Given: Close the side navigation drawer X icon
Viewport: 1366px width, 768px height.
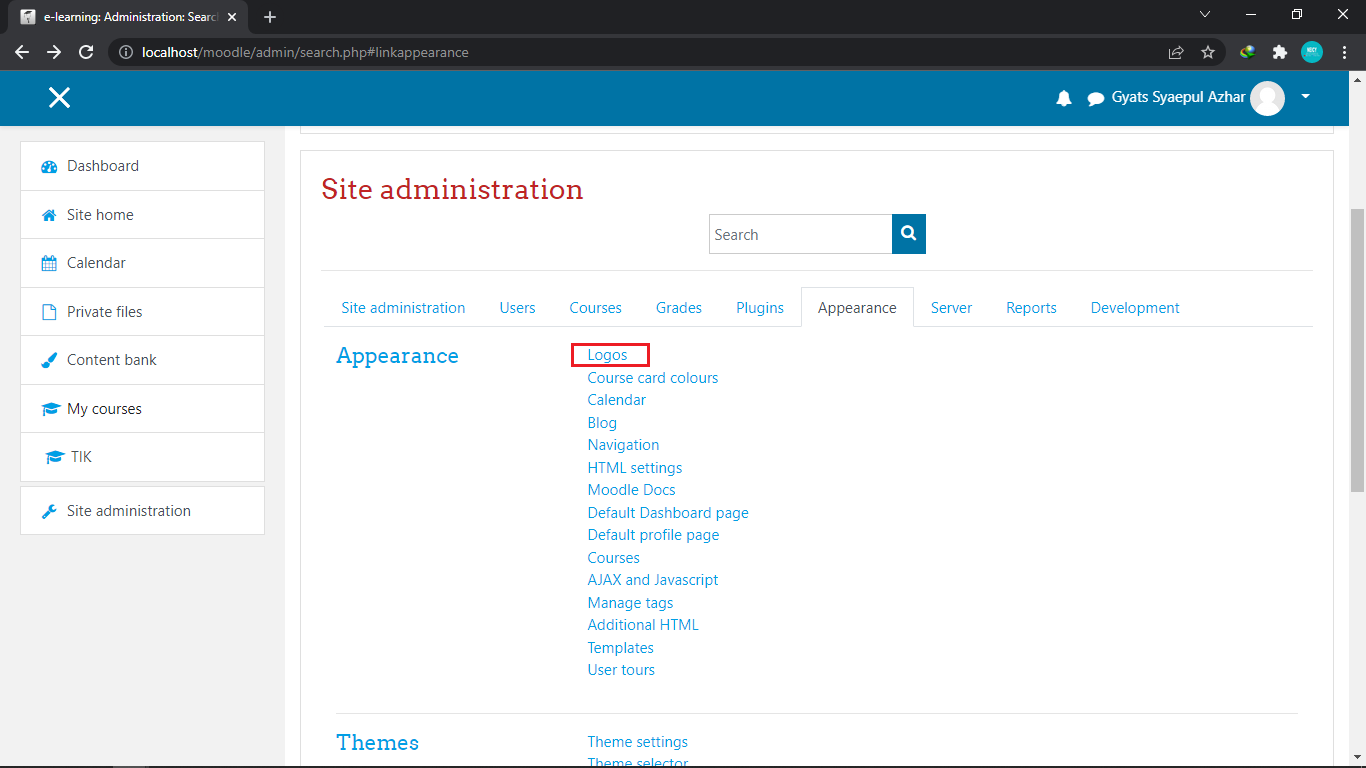Looking at the screenshot, I should 59,97.
